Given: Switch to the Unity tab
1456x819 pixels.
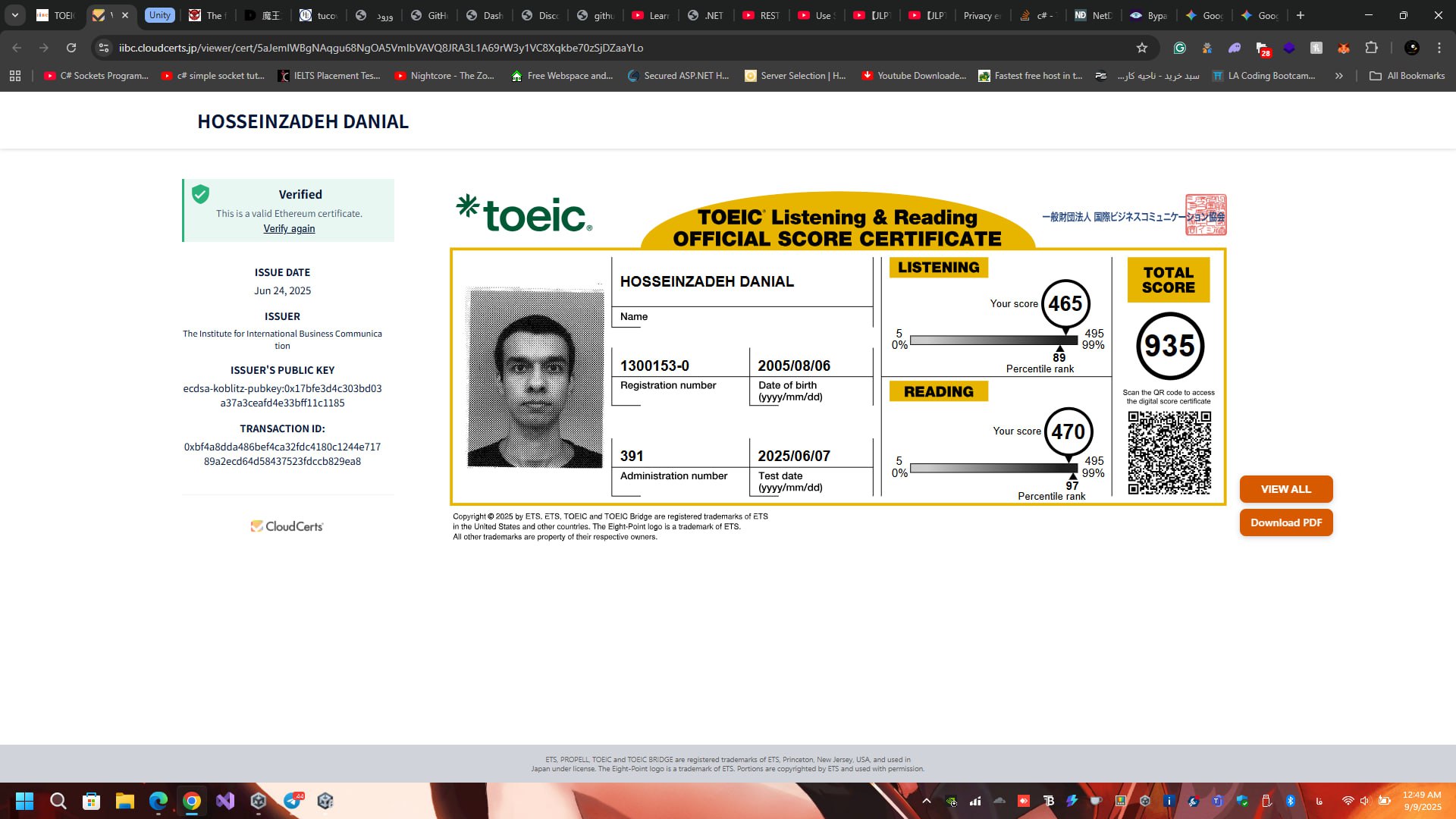Looking at the screenshot, I should [160, 15].
